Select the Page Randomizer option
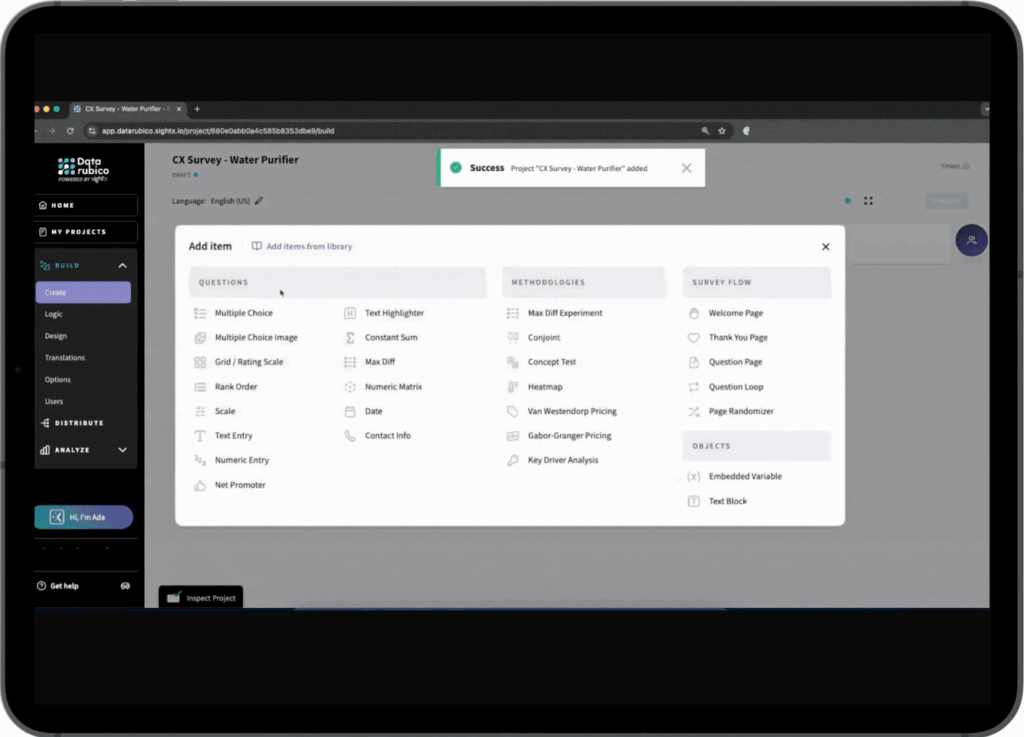 tap(741, 411)
